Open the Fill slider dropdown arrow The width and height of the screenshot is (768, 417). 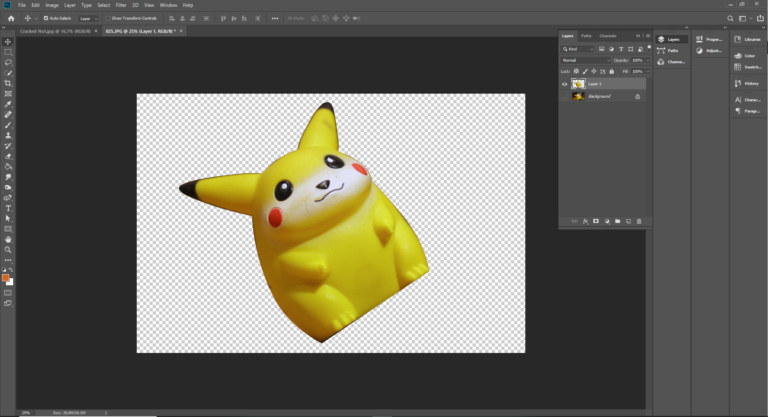tap(648, 72)
